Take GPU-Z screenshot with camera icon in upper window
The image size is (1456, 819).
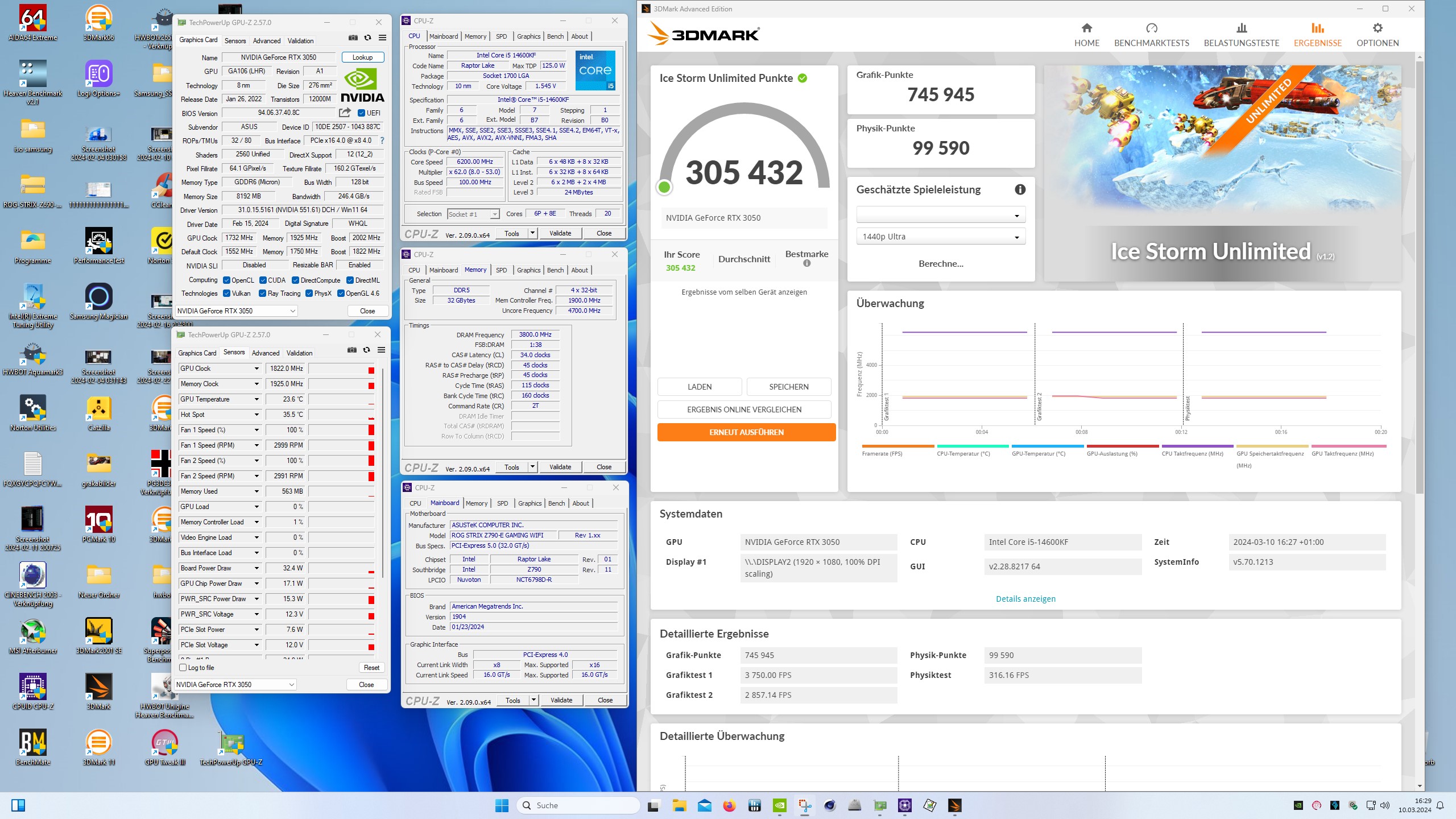pyautogui.click(x=353, y=38)
